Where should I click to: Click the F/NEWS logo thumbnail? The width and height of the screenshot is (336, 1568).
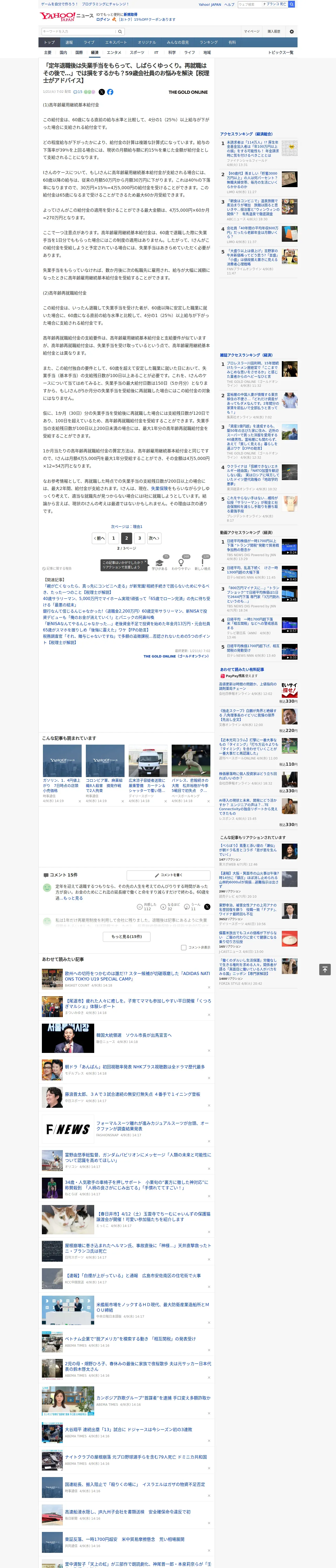(68, 1130)
